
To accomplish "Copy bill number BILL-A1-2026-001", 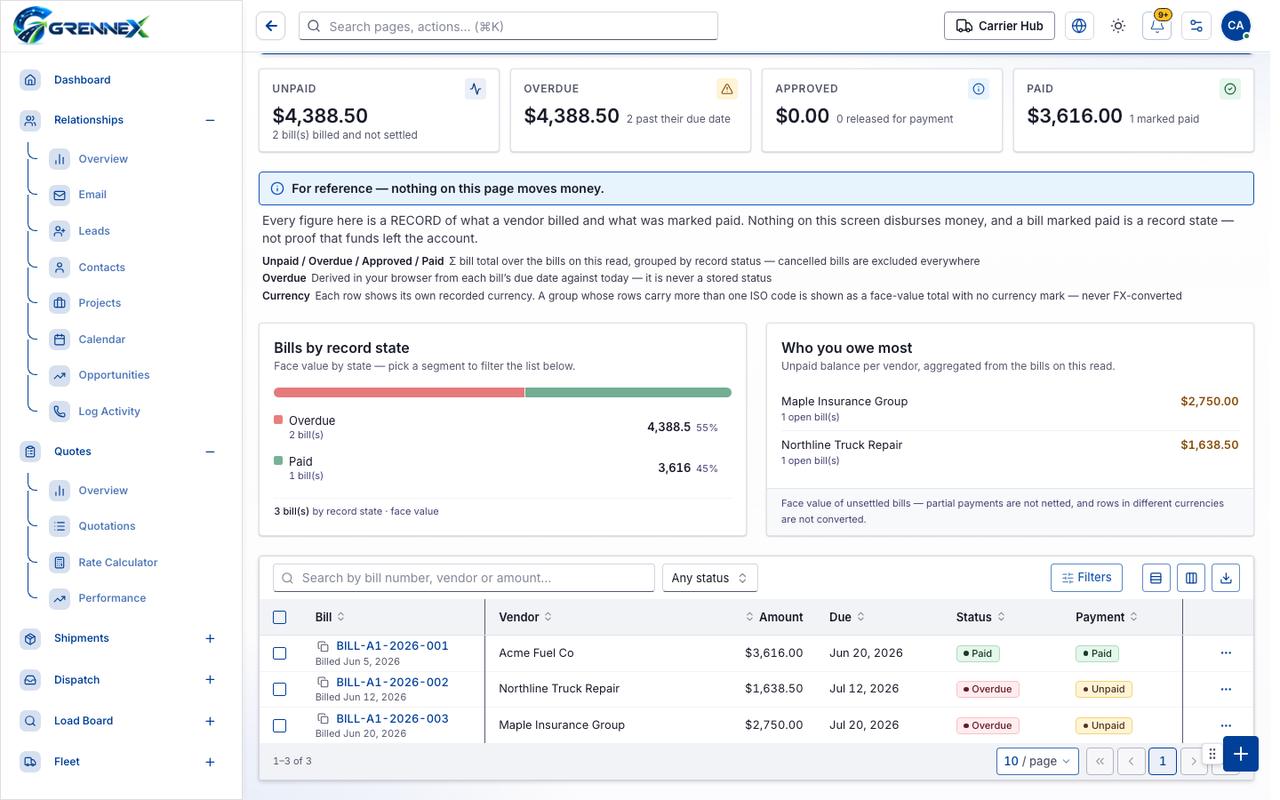I will 323,646.
